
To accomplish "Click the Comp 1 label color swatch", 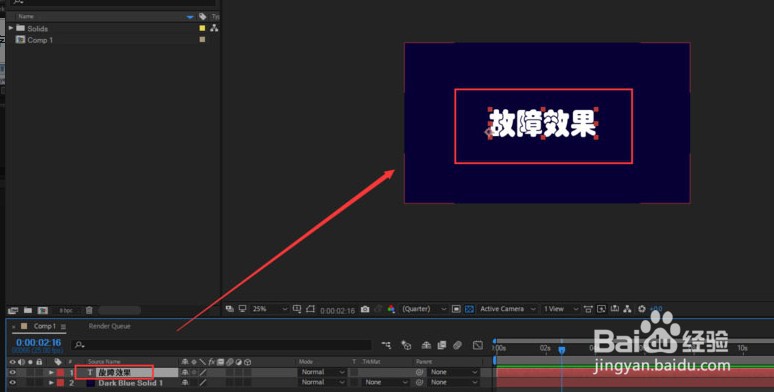I will (x=202, y=39).
